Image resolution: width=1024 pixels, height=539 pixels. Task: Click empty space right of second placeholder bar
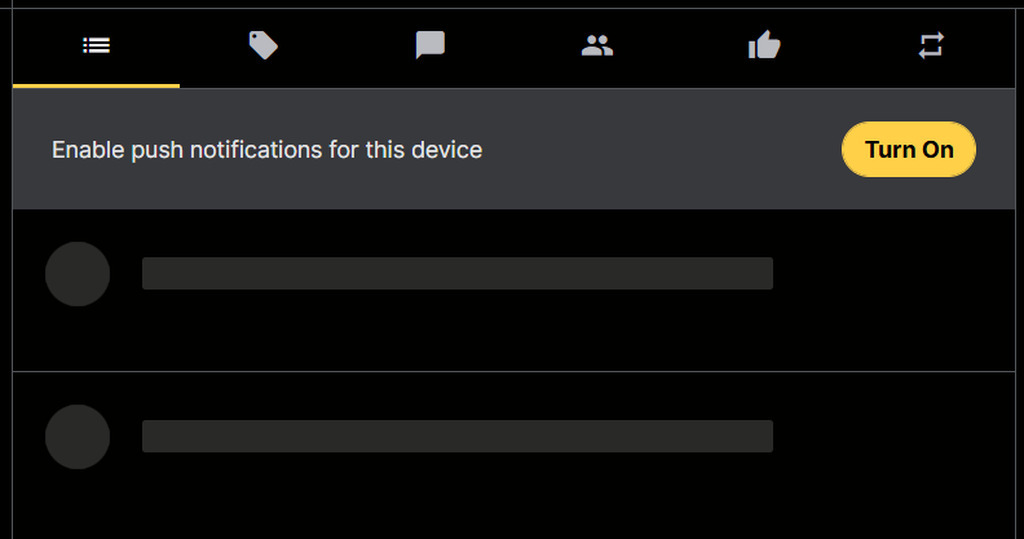click(x=893, y=436)
